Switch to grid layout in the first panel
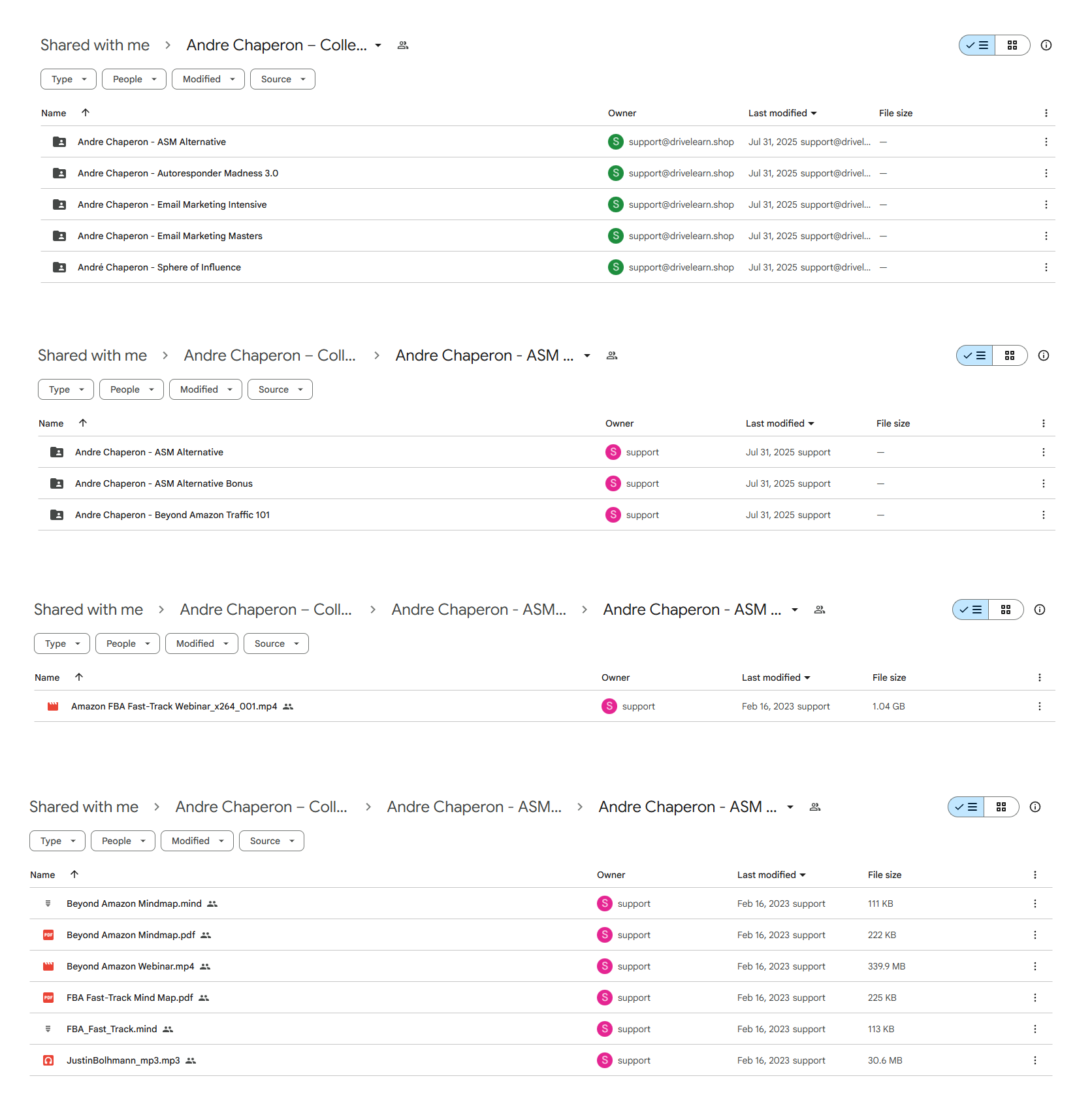This screenshot has height=1108, width=1092. 1012,45
